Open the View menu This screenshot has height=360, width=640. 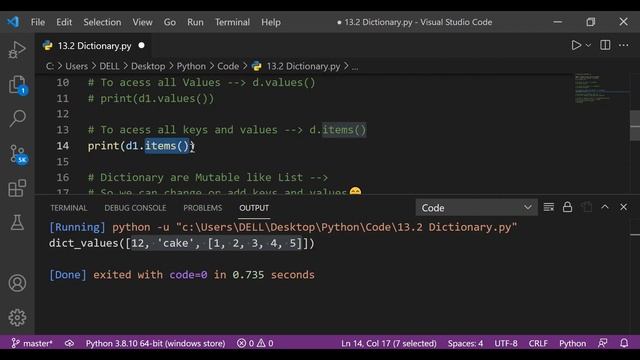(x=142, y=22)
